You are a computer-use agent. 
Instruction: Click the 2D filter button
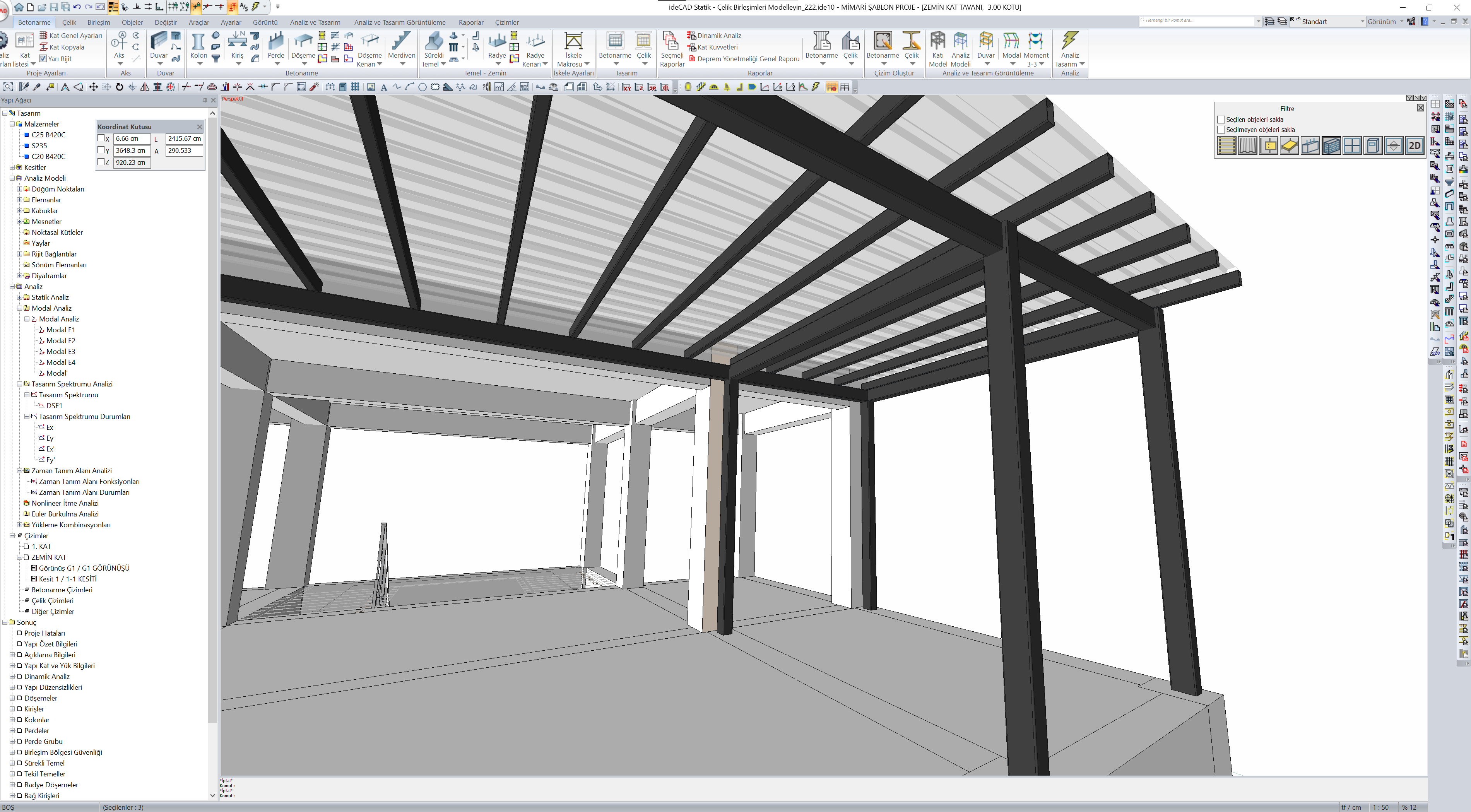(1415, 145)
